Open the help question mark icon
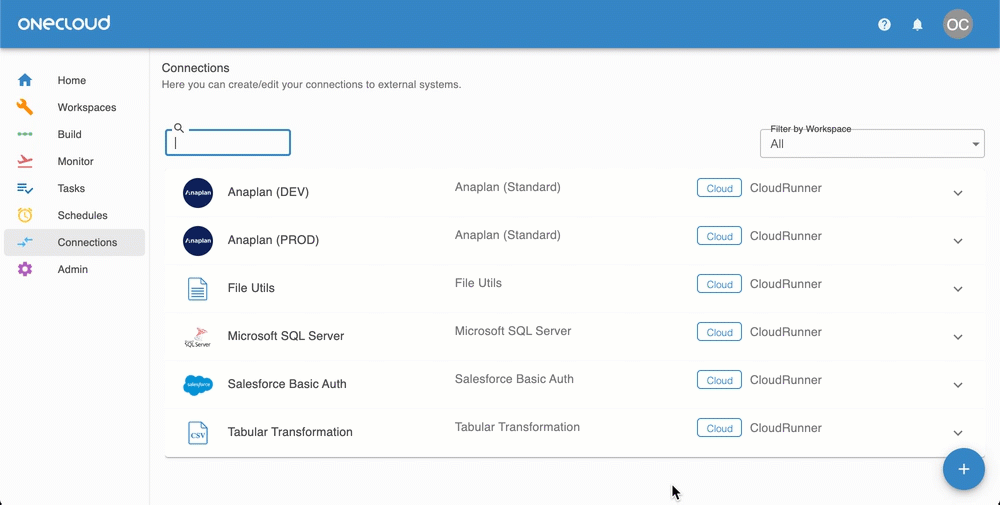This screenshot has height=505, width=1000. pyautogui.click(x=884, y=25)
